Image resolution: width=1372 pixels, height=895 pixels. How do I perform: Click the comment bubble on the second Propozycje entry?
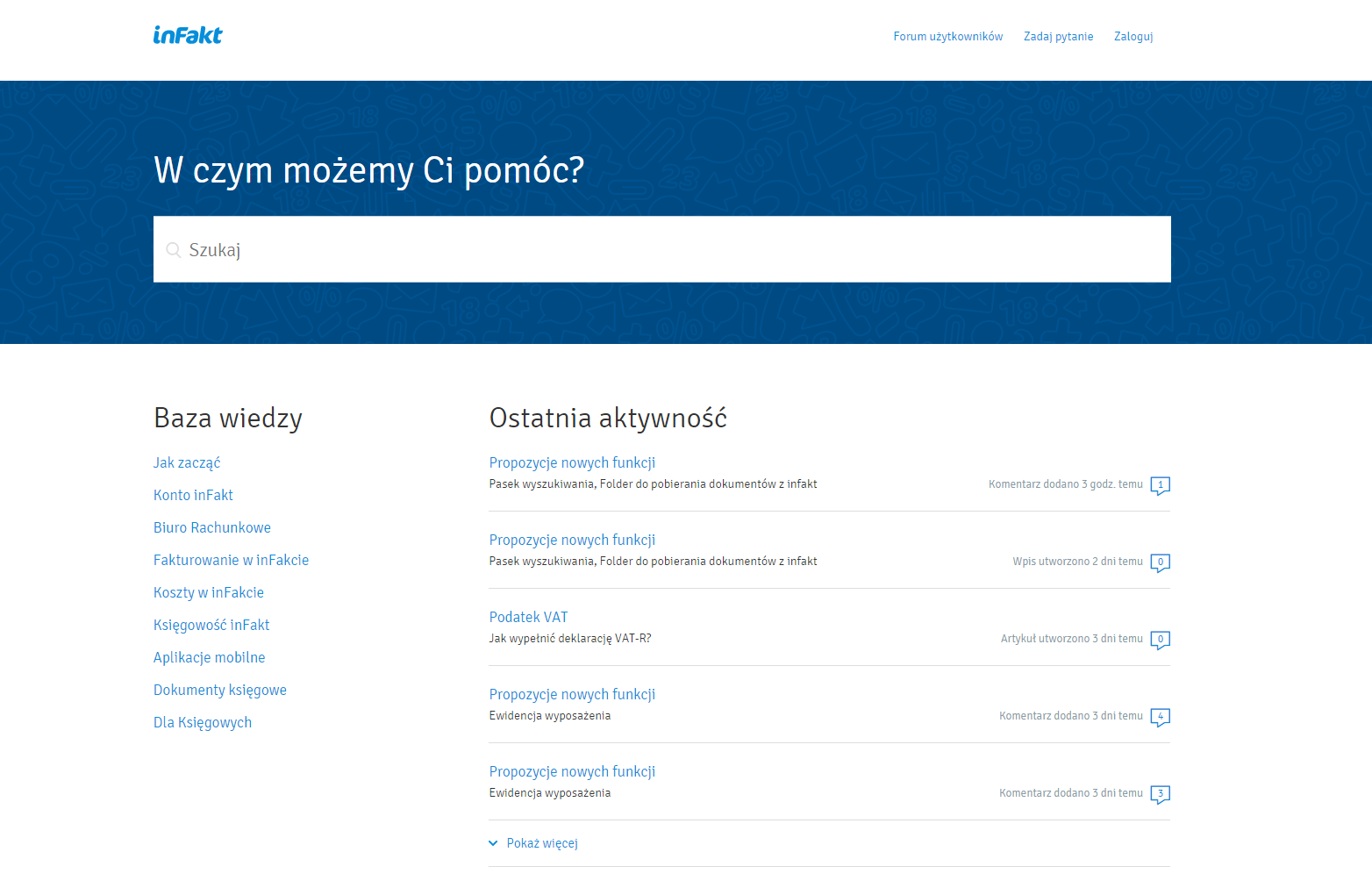pos(1160,562)
